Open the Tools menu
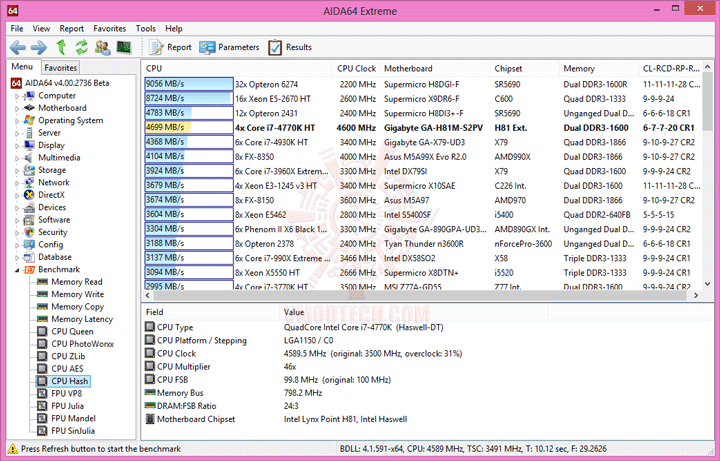Viewport: 720px width, 461px height. (146, 28)
